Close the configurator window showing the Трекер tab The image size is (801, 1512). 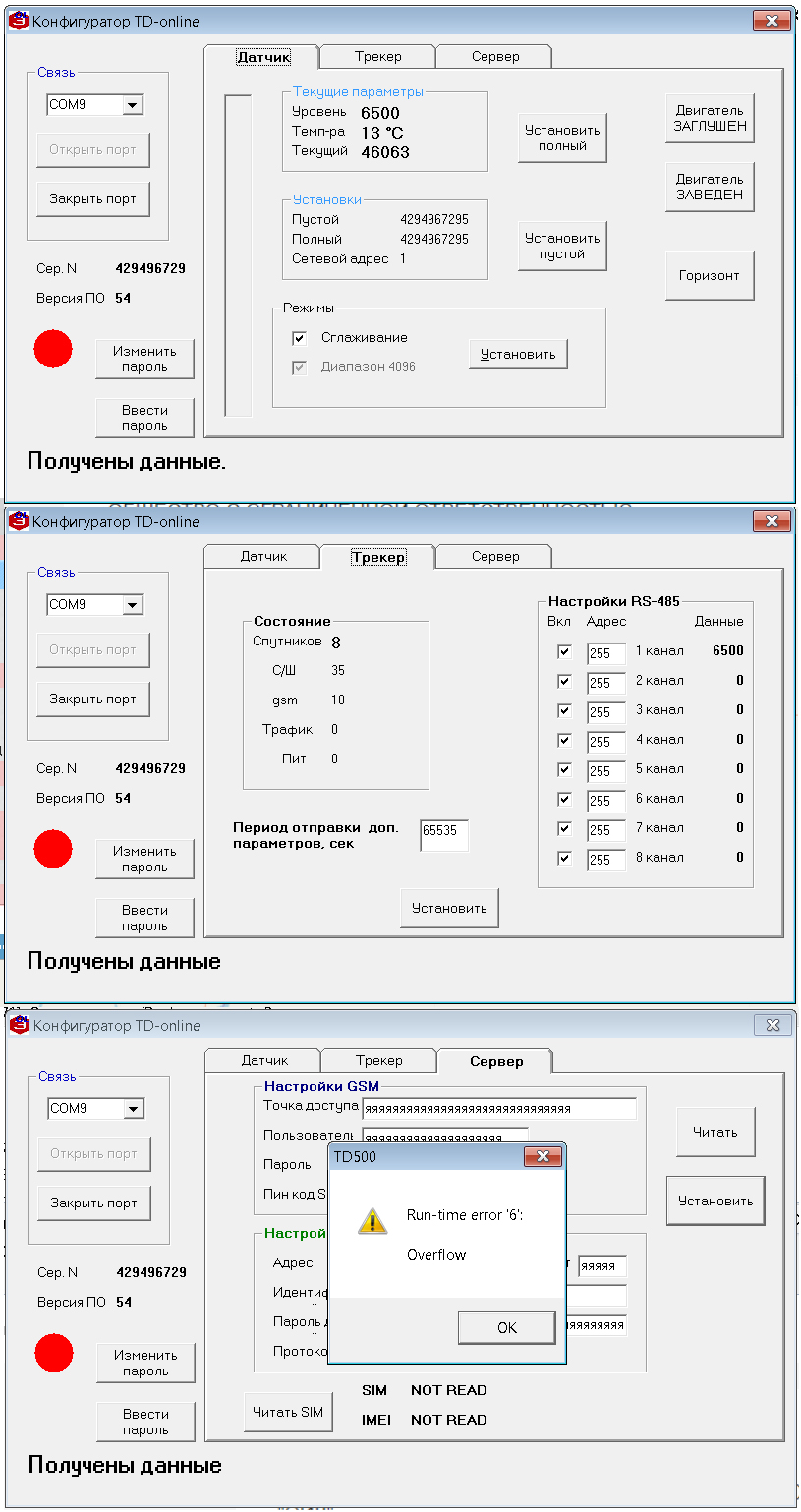pyautogui.click(x=772, y=521)
